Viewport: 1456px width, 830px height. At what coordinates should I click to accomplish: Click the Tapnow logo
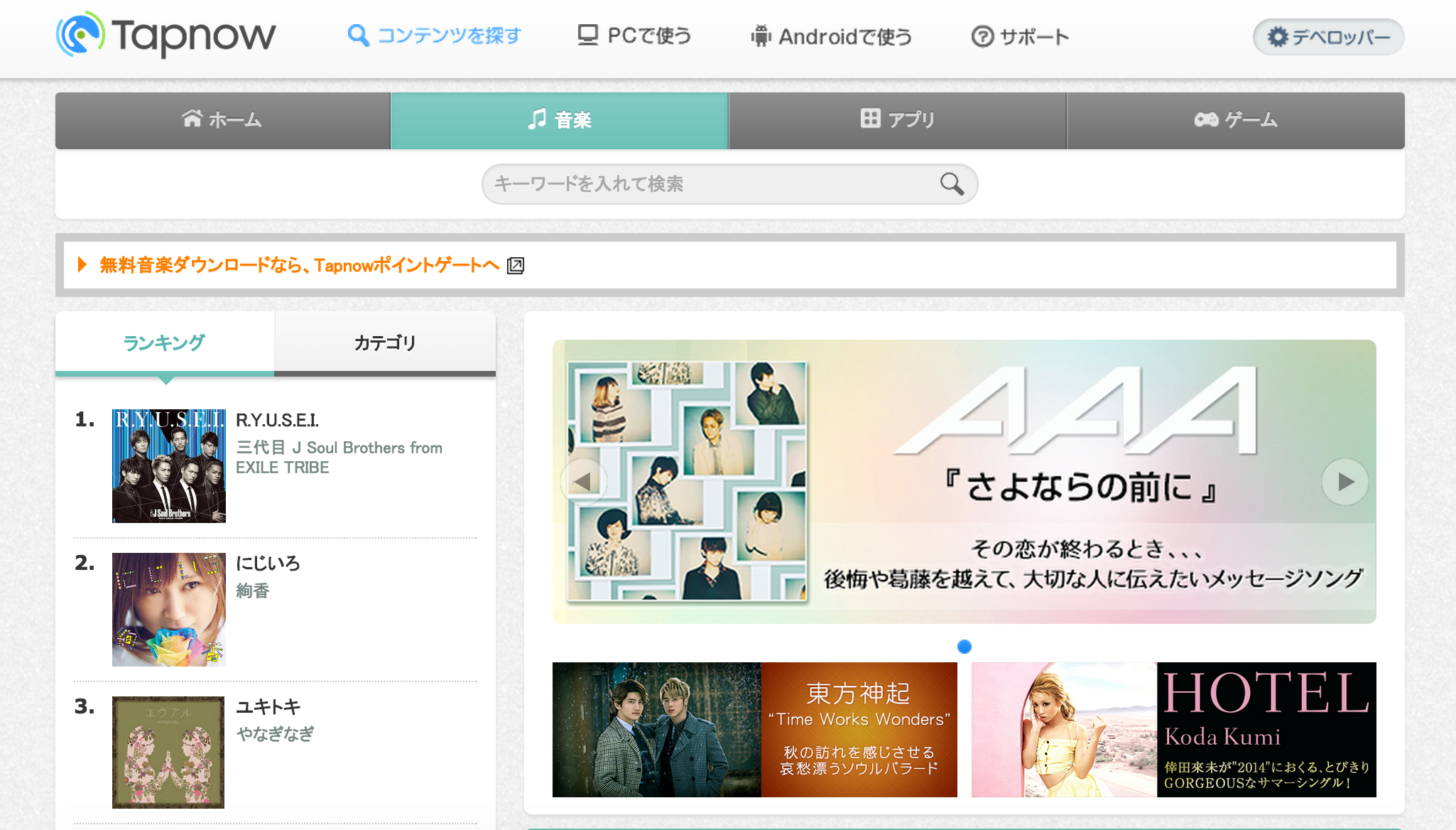point(165,36)
